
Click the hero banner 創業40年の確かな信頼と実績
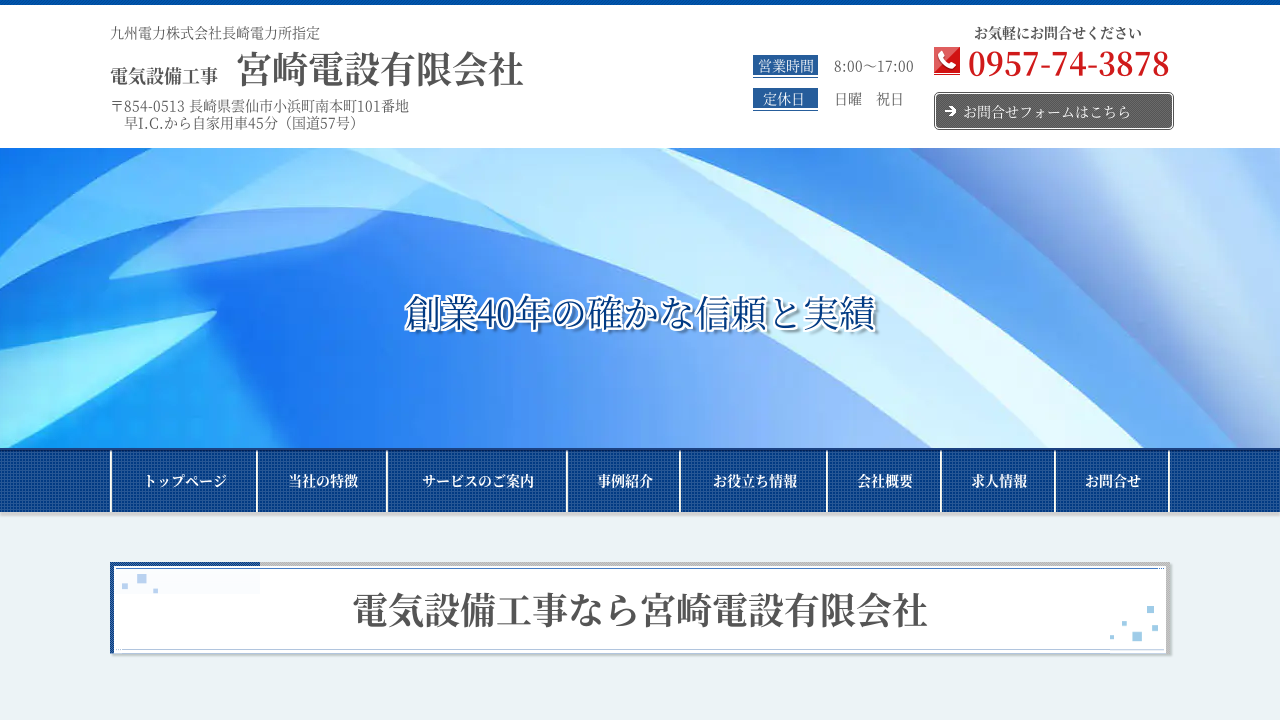click(x=640, y=313)
